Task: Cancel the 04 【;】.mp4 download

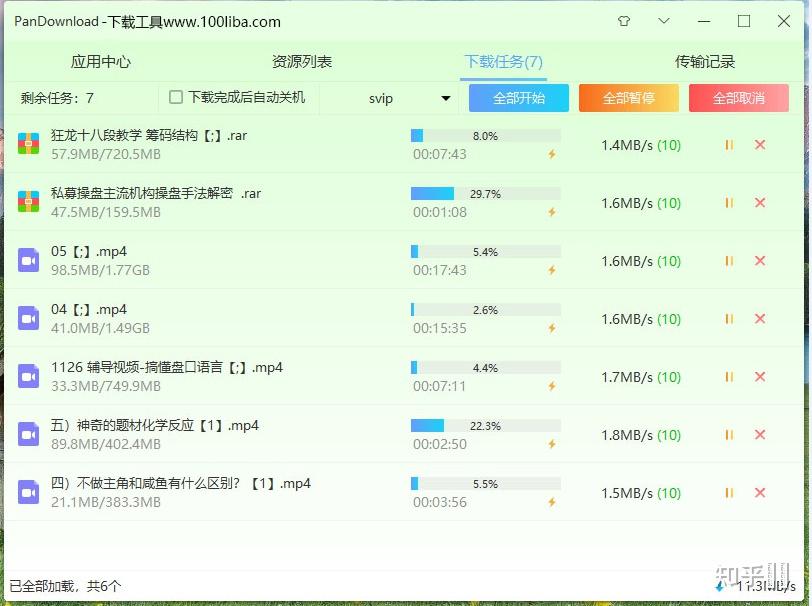Action: click(x=758, y=318)
